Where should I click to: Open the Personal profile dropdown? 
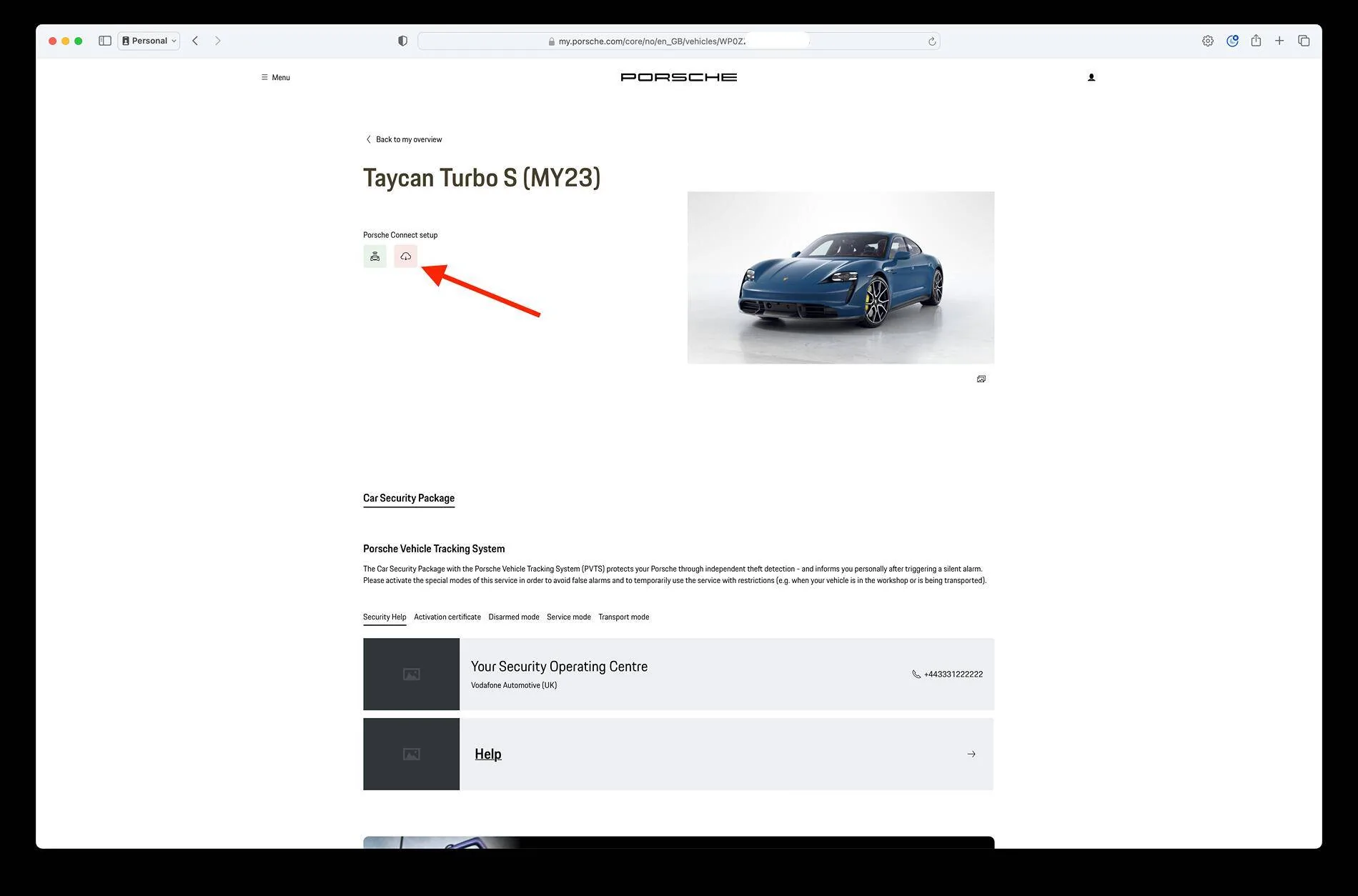coord(149,41)
